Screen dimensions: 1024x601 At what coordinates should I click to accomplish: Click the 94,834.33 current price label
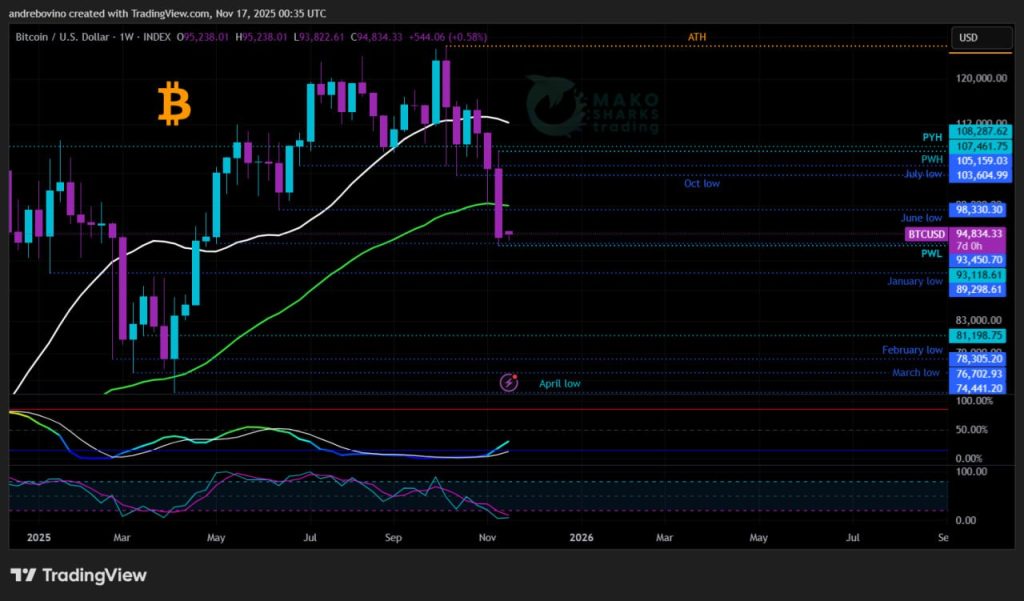979,234
